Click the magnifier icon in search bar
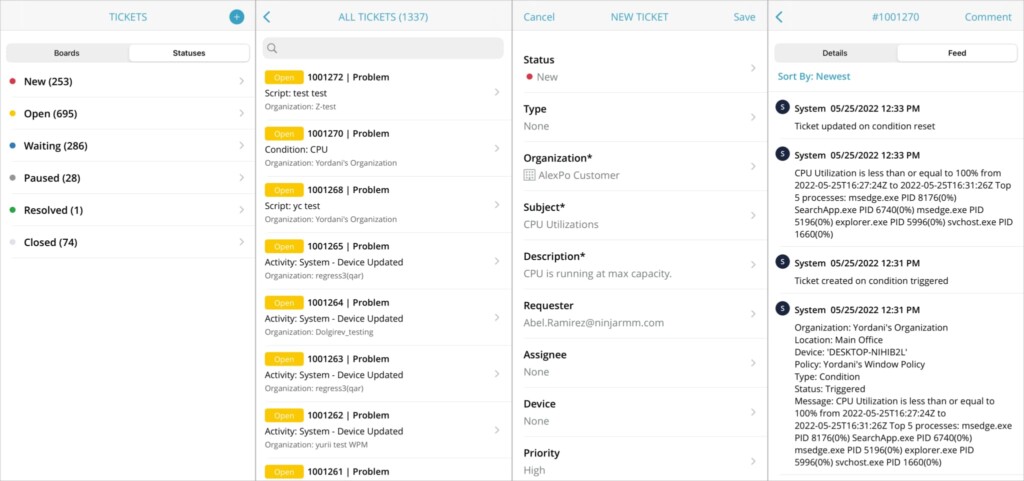This screenshot has height=481, width=1024. coord(272,48)
